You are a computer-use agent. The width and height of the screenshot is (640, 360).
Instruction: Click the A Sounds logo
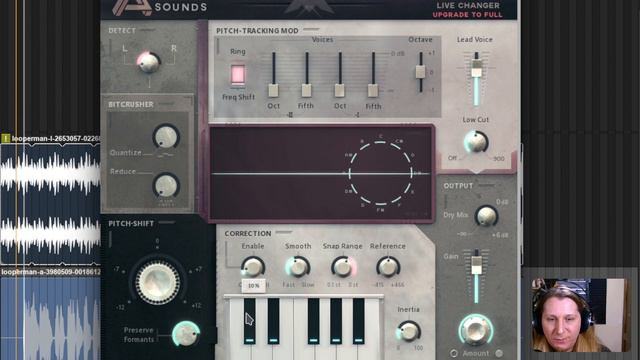[x=160, y=8]
